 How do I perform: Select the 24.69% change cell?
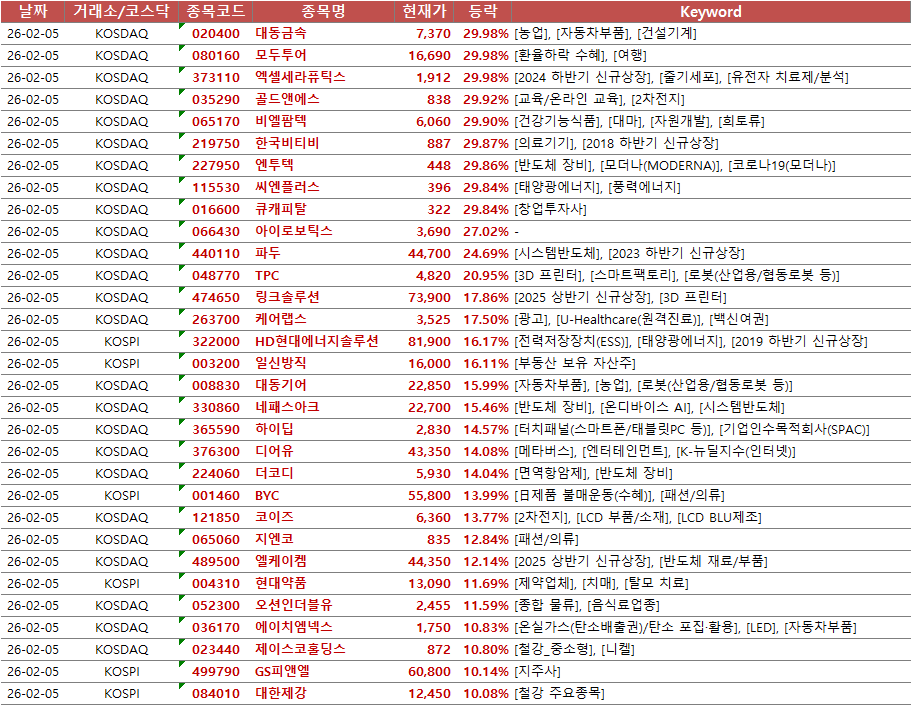486,254
